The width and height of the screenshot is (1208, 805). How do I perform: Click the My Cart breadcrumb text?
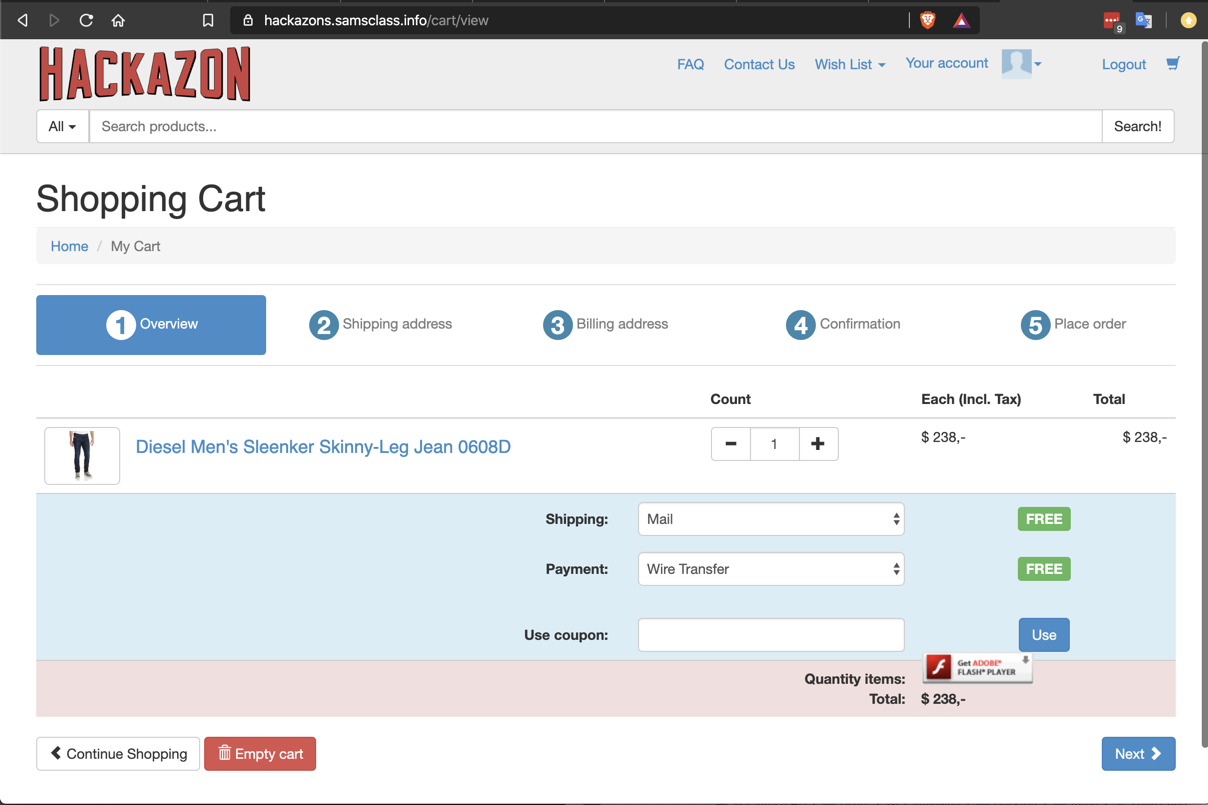(135, 246)
